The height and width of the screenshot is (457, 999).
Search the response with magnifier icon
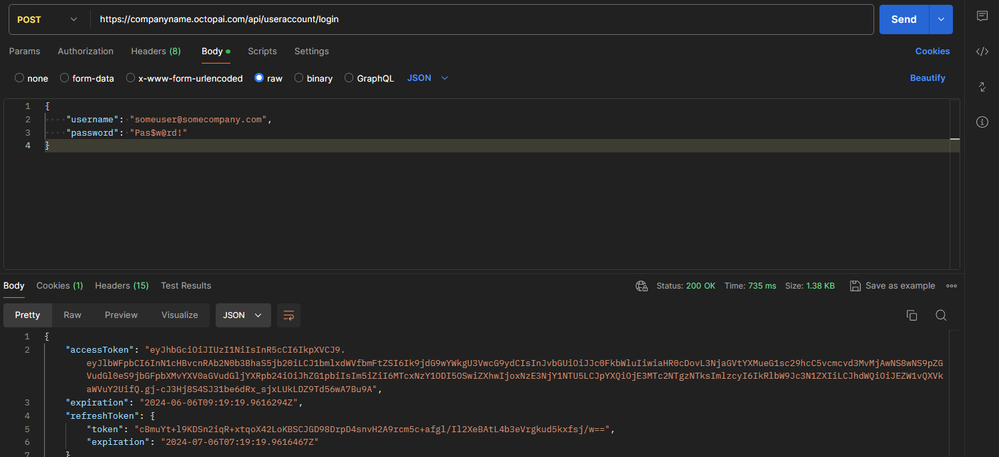pyautogui.click(x=941, y=315)
